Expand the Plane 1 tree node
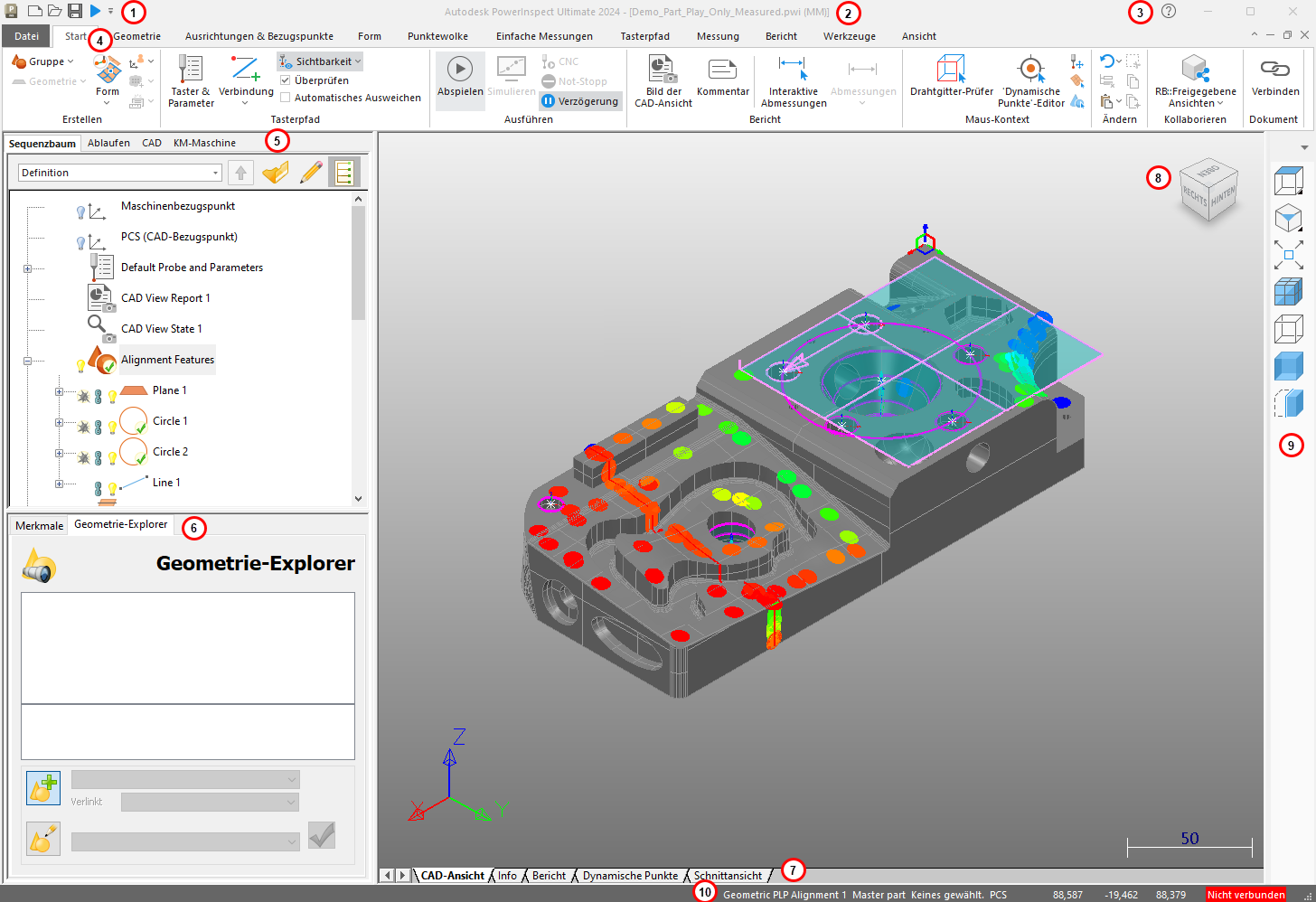1316x902 pixels. pos(59,391)
